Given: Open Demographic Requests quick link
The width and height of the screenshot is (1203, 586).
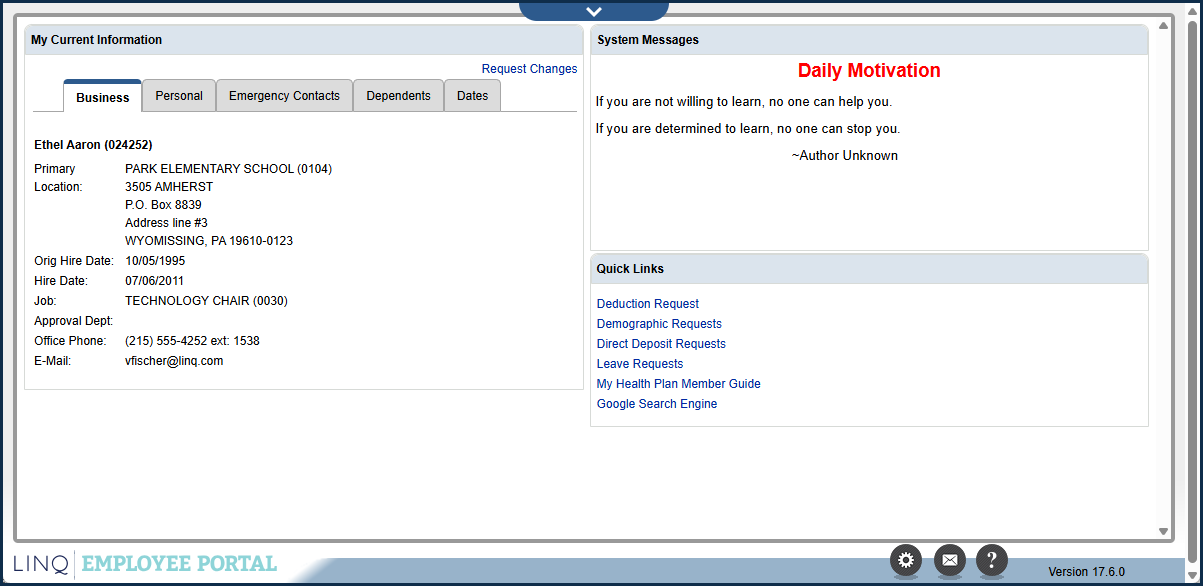Looking at the screenshot, I should (x=659, y=324).
